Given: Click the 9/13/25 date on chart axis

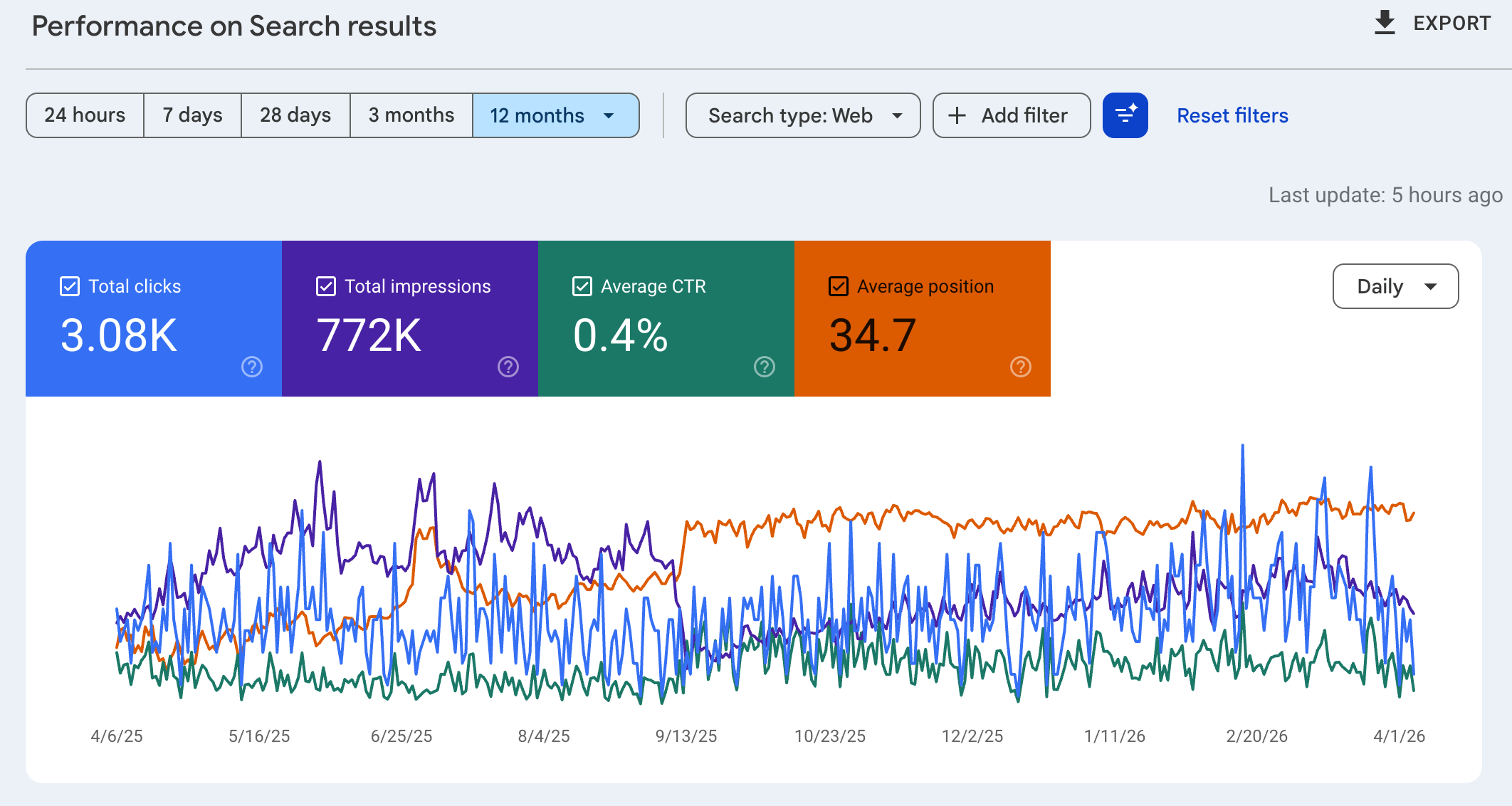Looking at the screenshot, I should [686, 736].
